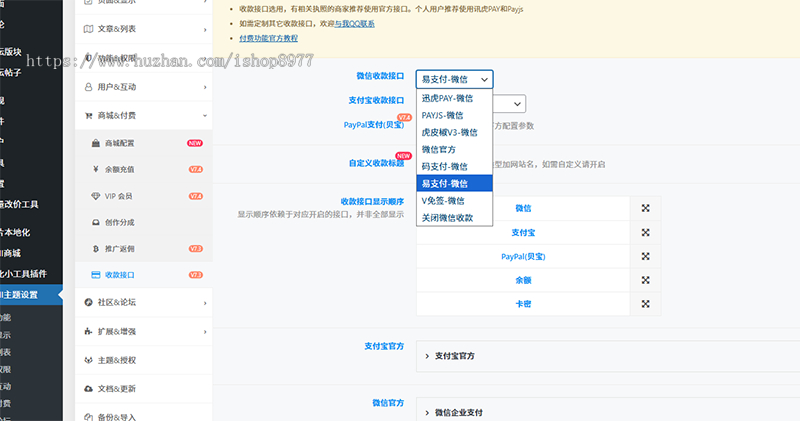This screenshot has height=421, width=800.
Task: Open VIP 会员 submenu item
Action: click(x=143, y=196)
